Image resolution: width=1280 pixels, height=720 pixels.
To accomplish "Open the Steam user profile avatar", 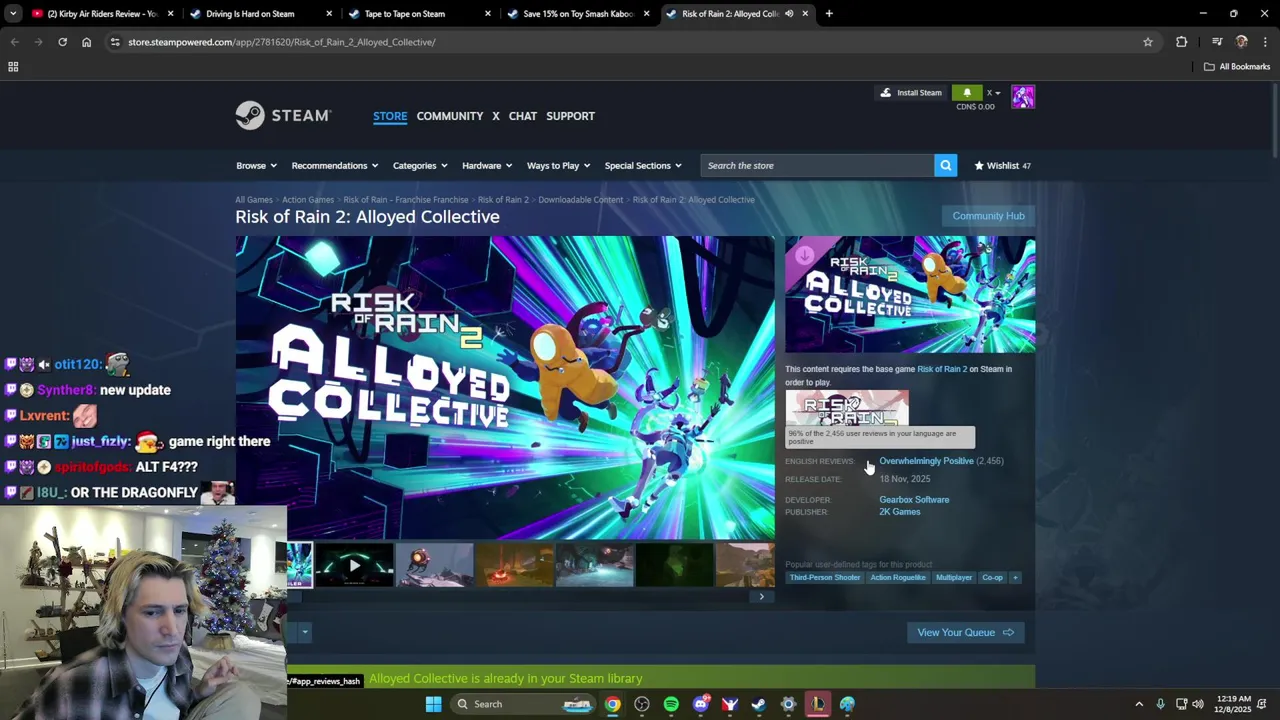I will [1023, 97].
